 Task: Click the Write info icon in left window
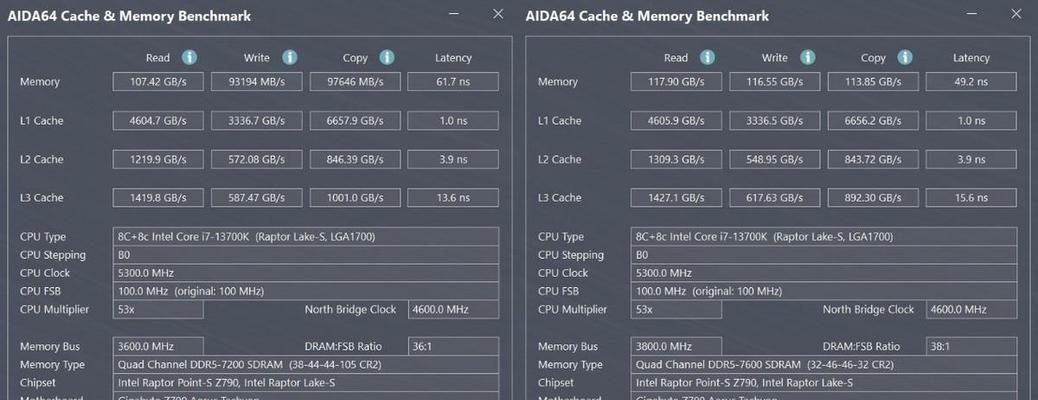289,58
